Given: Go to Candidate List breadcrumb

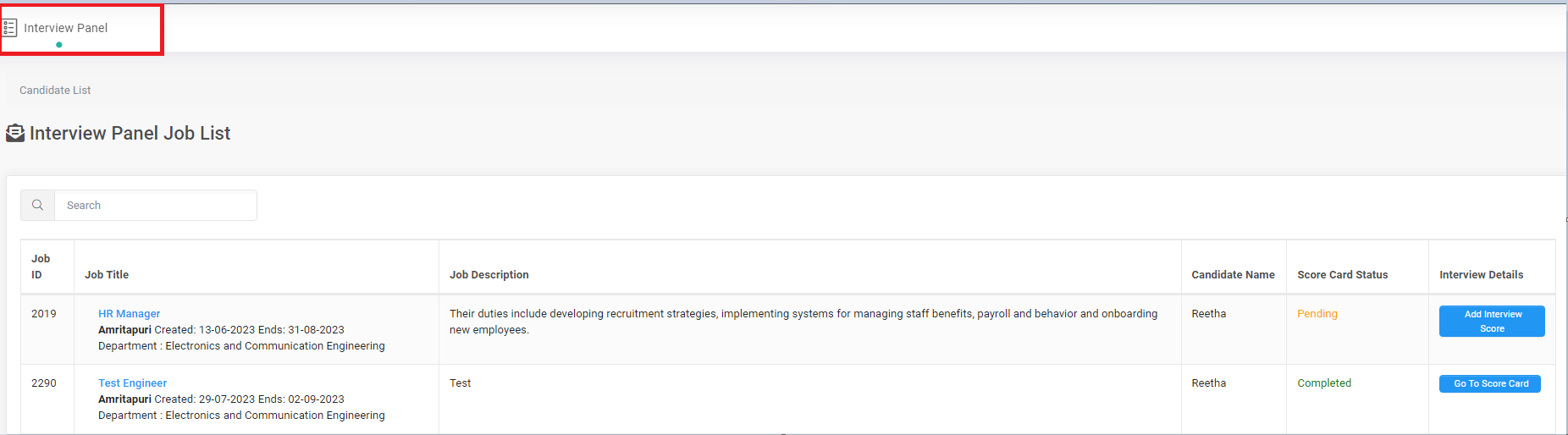Looking at the screenshot, I should click(x=55, y=91).
